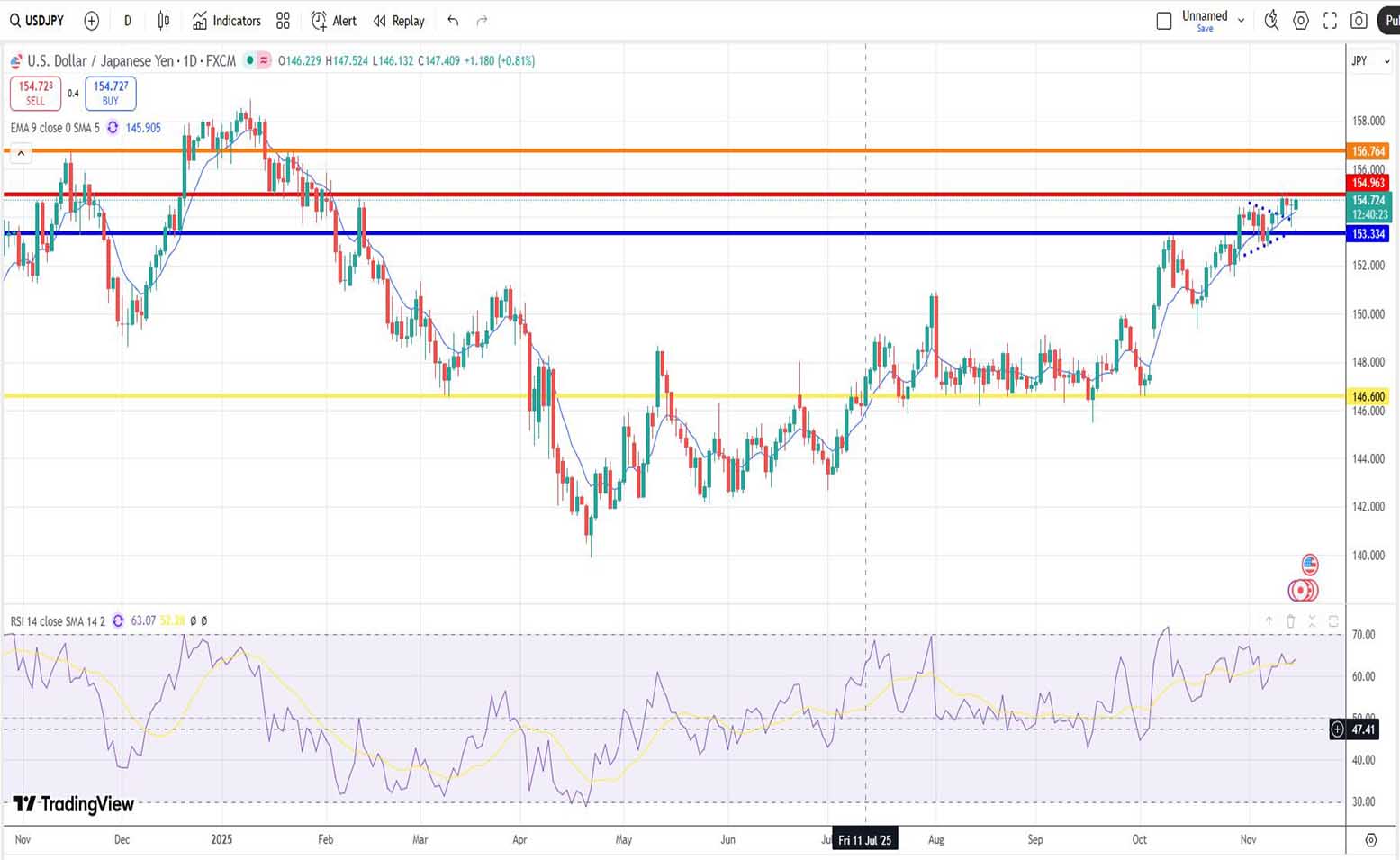
Task: Toggle the layout checkbox beside Unnamed
Action: click(1163, 21)
